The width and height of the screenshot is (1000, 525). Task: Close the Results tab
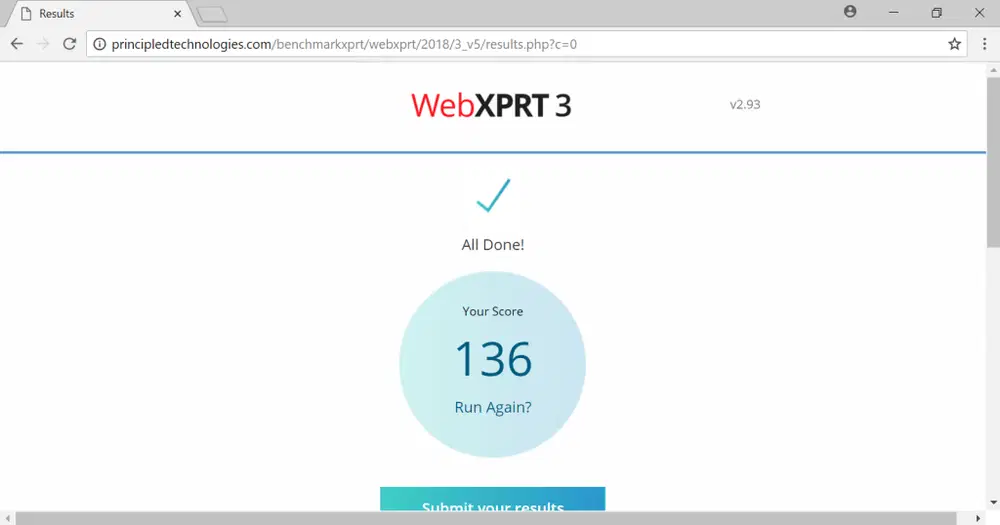tap(177, 13)
